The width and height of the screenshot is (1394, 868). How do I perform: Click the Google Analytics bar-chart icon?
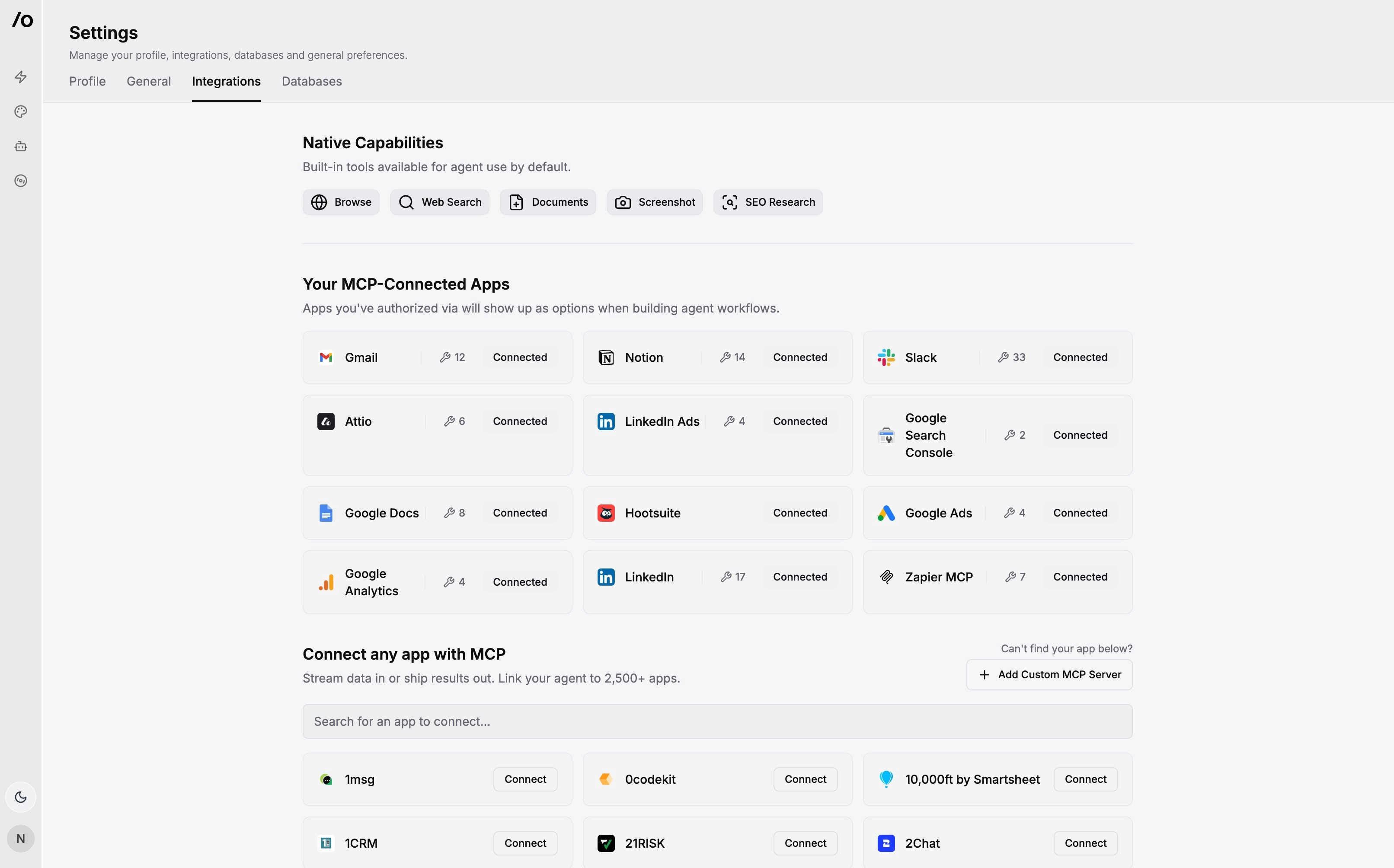click(x=326, y=582)
